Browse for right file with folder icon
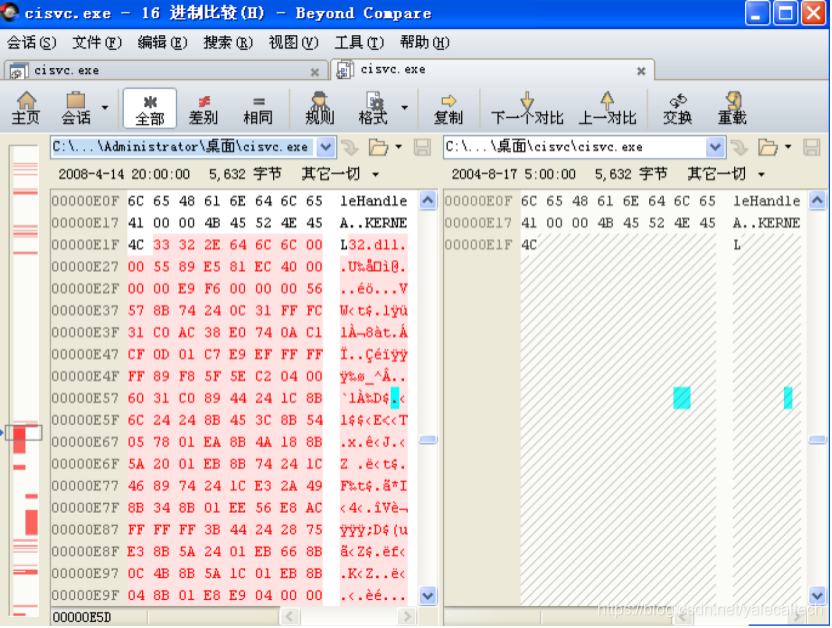The height and width of the screenshot is (628, 832). 768,147
